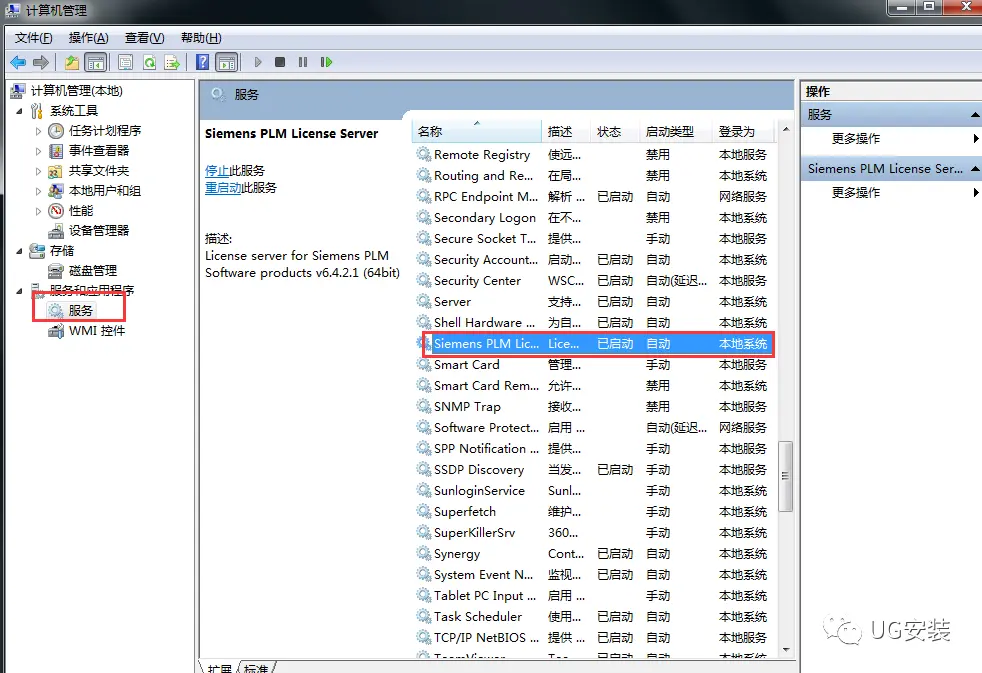The height and width of the screenshot is (673, 982).
Task: Click the blue Help question-mark icon
Action: tap(203, 62)
